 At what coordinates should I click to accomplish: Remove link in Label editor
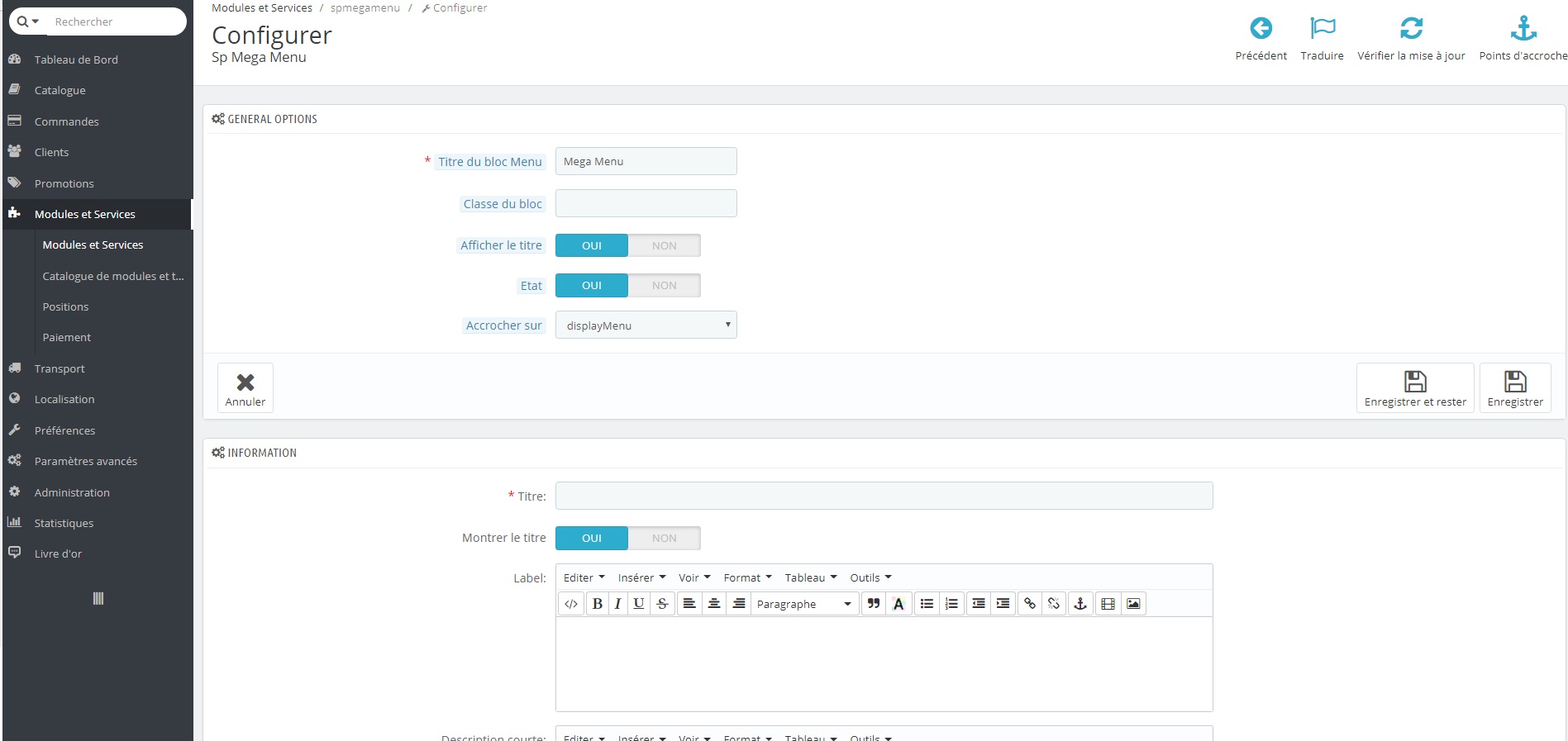tap(1054, 604)
